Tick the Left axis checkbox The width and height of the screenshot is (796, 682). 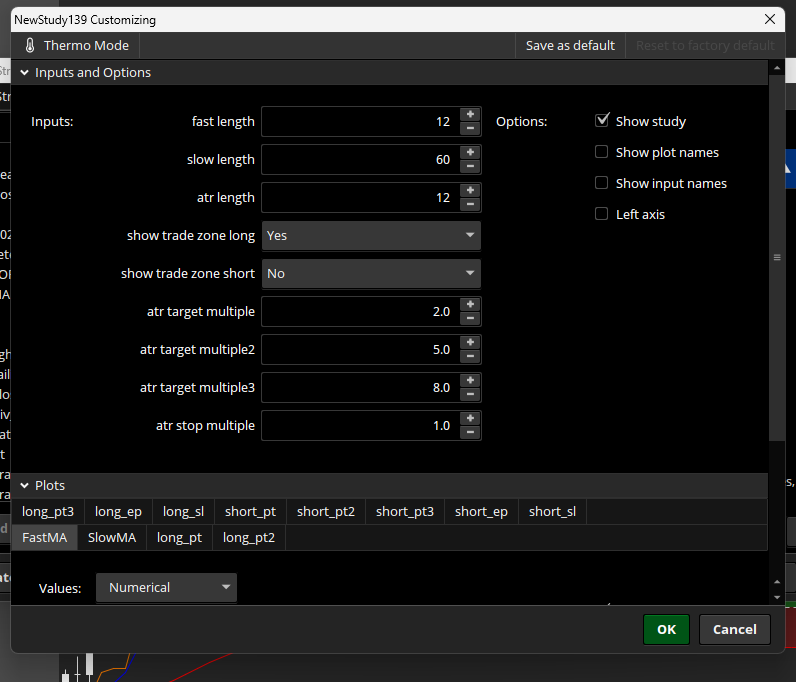click(x=602, y=214)
